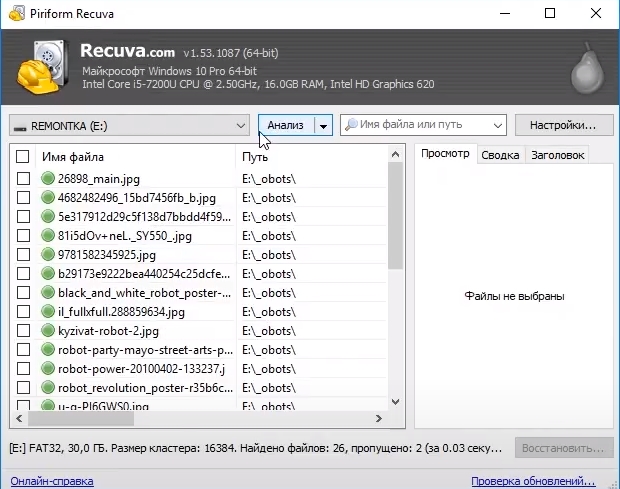Follow the Проверка обновлений link
The height and width of the screenshot is (489, 620).
(x=533, y=481)
